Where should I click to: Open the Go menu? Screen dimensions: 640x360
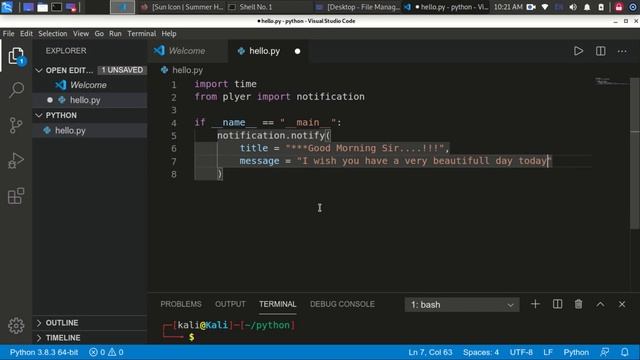click(x=99, y=33)
